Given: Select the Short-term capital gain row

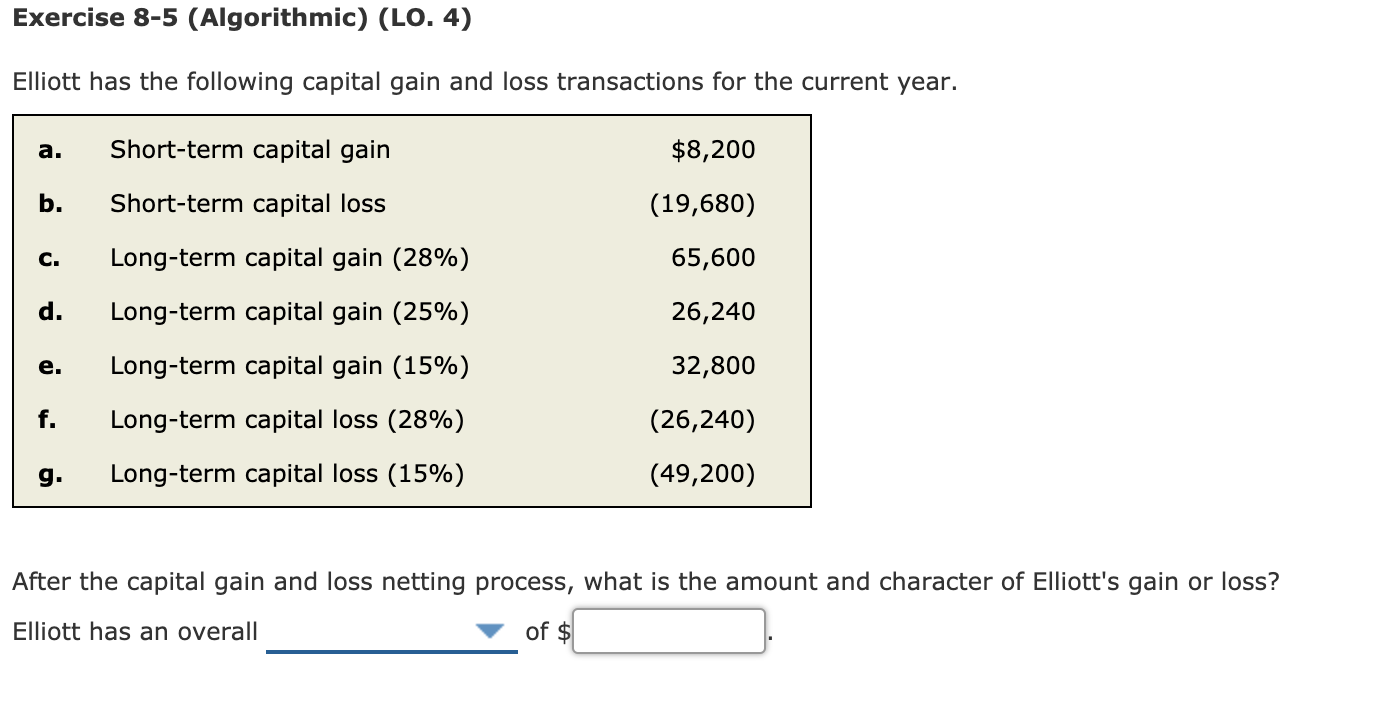Looking at the screenshot, I should pyautogui.click(x=249, y=149).
